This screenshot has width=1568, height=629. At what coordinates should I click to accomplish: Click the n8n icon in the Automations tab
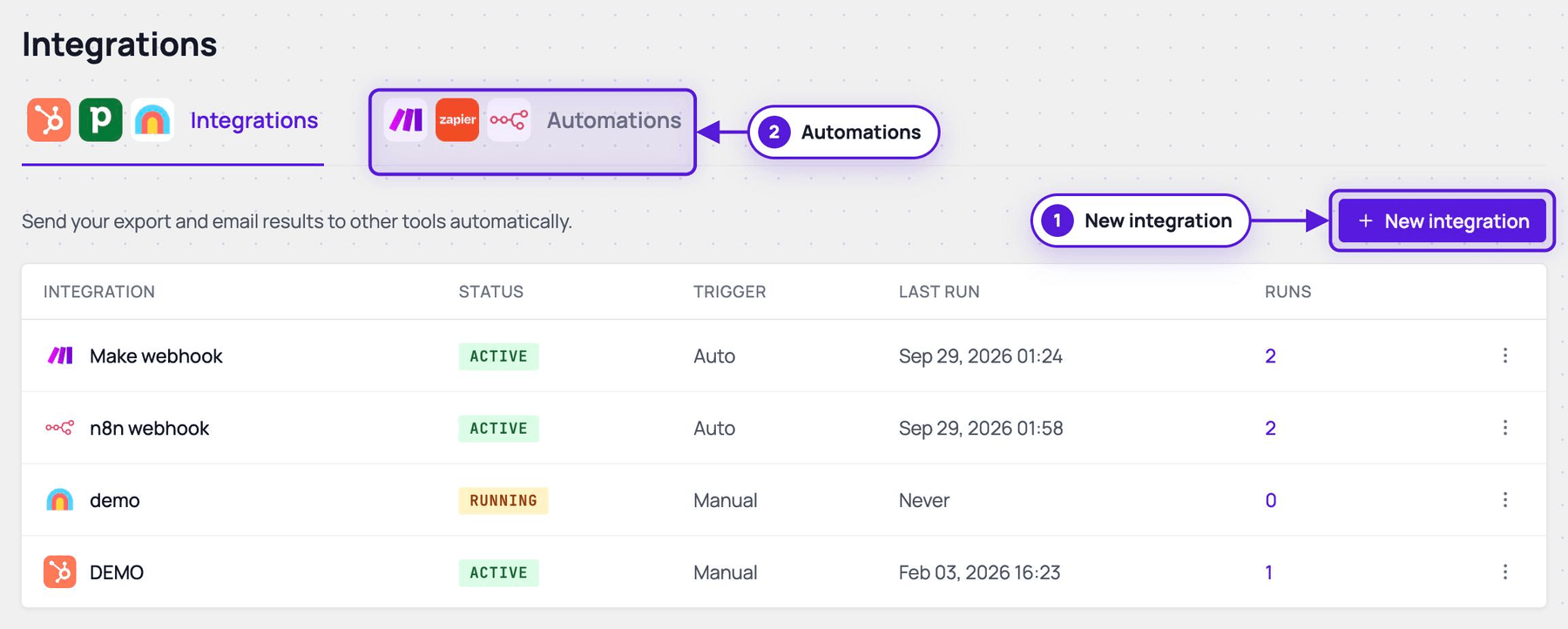[x=509, y=119]
